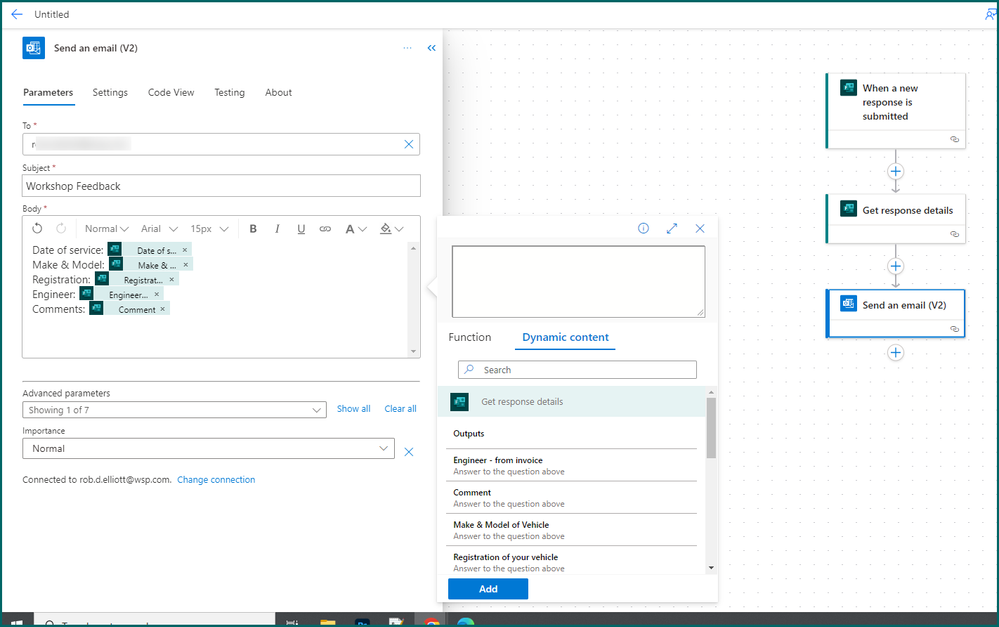Image resolution: width=999 pixels, height=627 pixels.
Task: Add step after Get response details
Action: coord(896,266)
